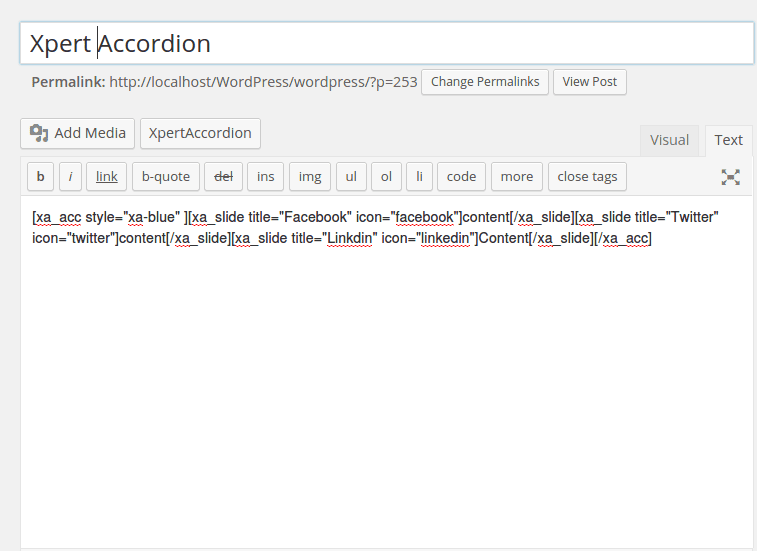The width and height of the screenshot is (757, 551).
Task: Click the Add Media button
Action: tap(78, 133)
